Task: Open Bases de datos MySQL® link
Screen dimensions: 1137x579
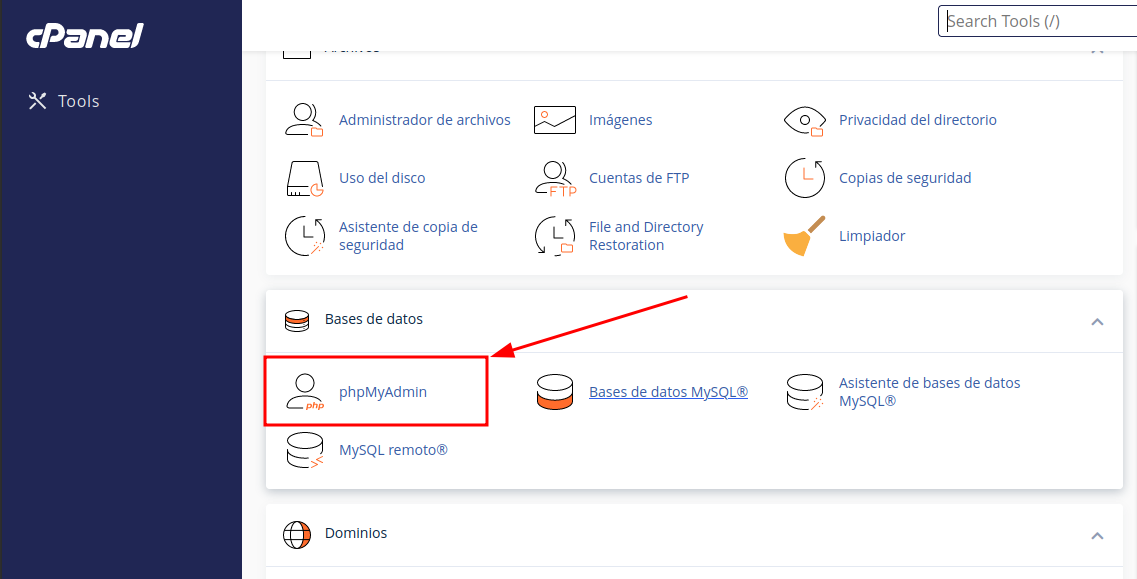Action: click(x=668, y=392)
